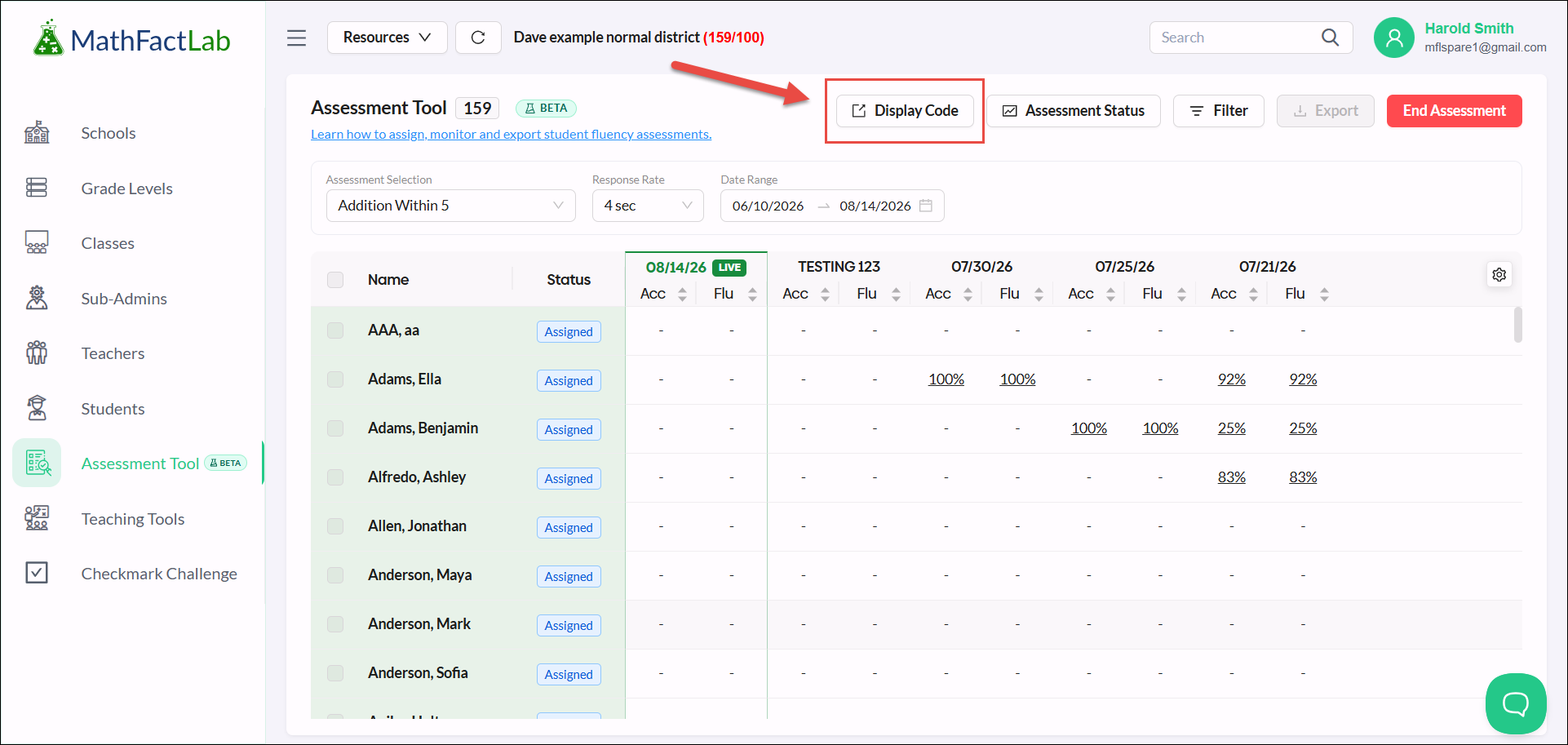Screen dimensions: 1568x745
Task: Open the hamburger sidebar menu icon
Action: [296, 38]
